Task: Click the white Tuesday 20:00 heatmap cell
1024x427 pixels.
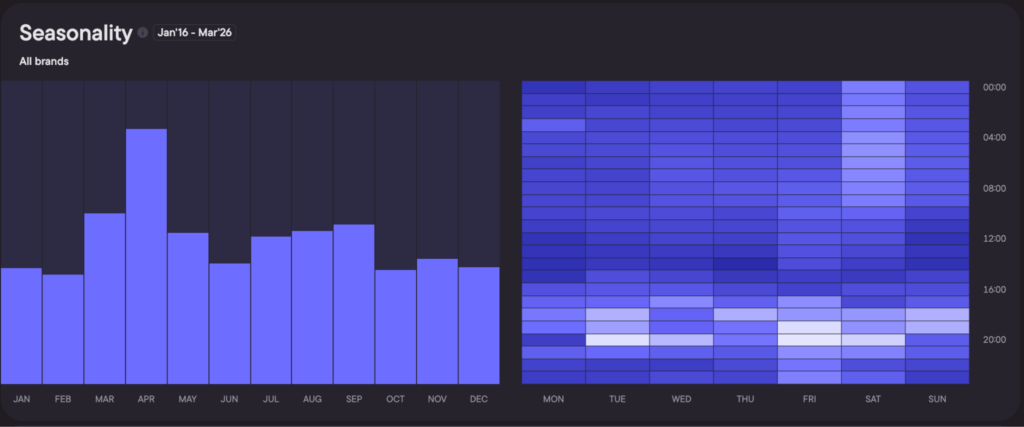Action: click(x=617, y=340)
